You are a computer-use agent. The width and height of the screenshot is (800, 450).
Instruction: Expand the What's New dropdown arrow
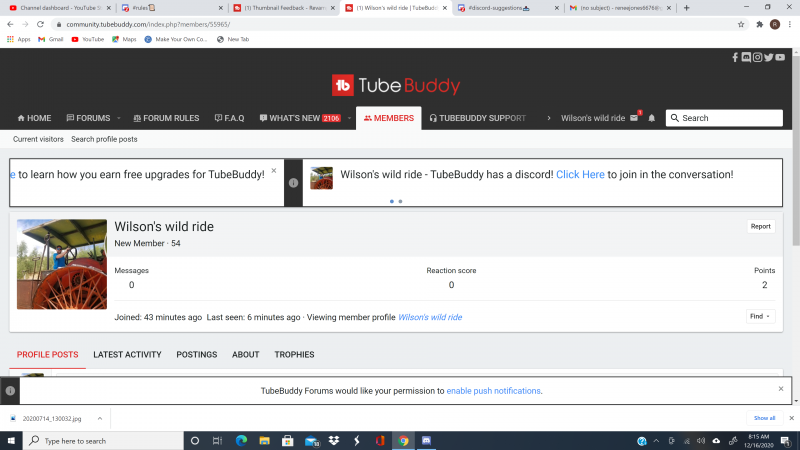(x=349, y=118)
